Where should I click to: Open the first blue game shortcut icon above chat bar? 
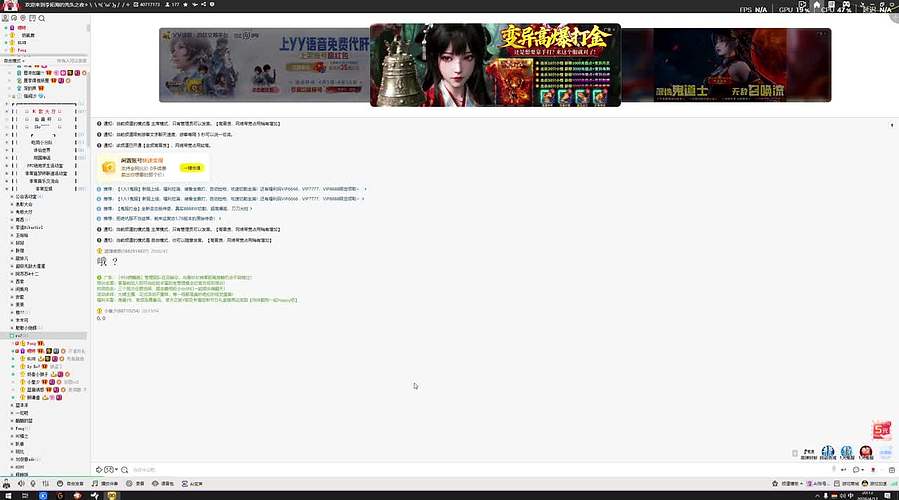(x=827, y=453)
